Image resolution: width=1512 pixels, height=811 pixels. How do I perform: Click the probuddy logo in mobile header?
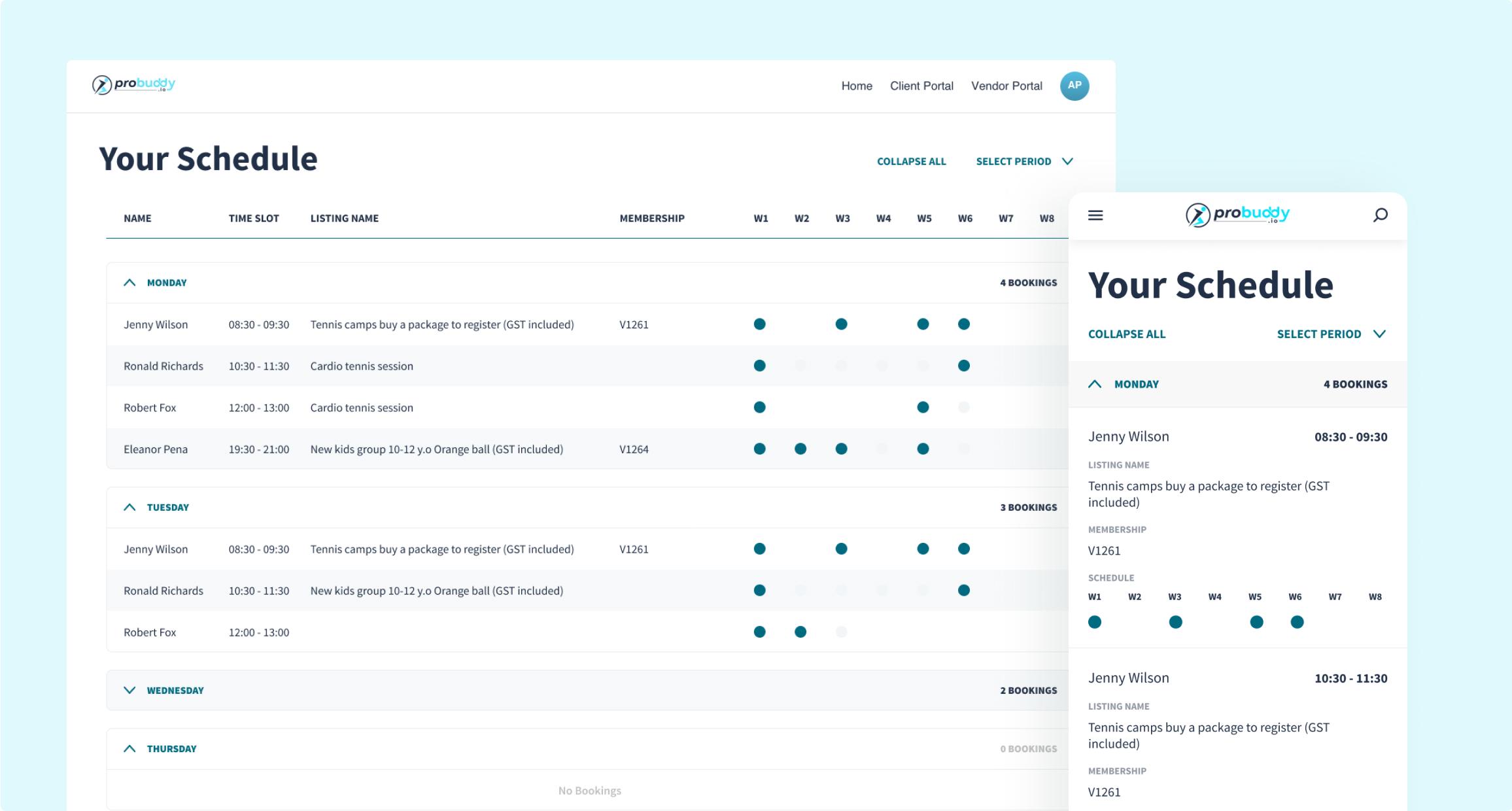[x=1237, y=215]
